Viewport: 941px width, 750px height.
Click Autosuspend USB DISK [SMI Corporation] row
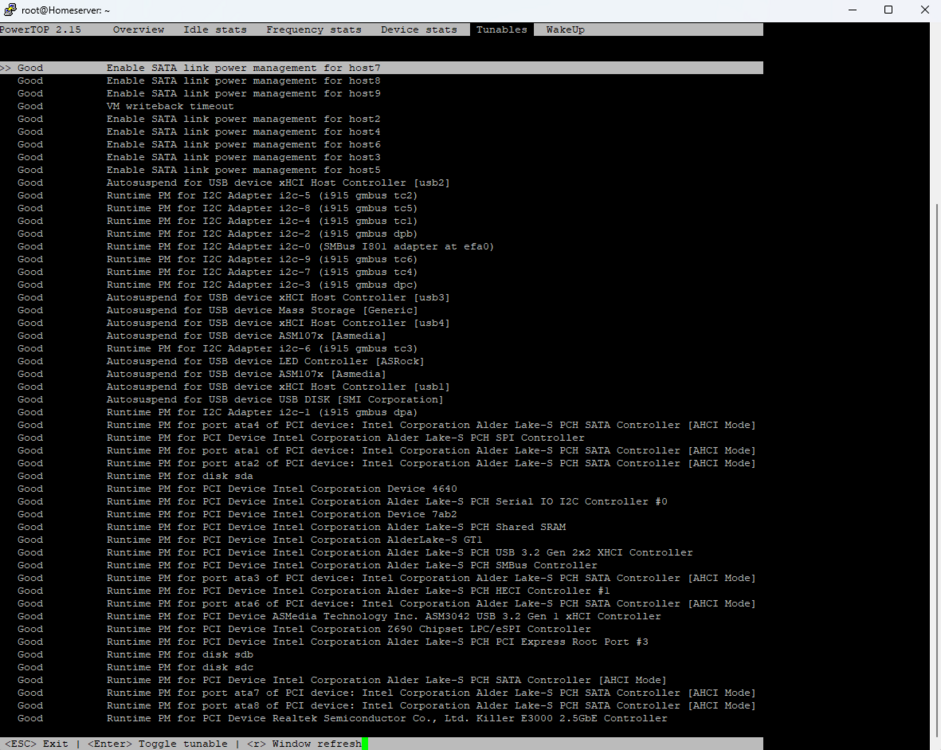click(230, 400)
